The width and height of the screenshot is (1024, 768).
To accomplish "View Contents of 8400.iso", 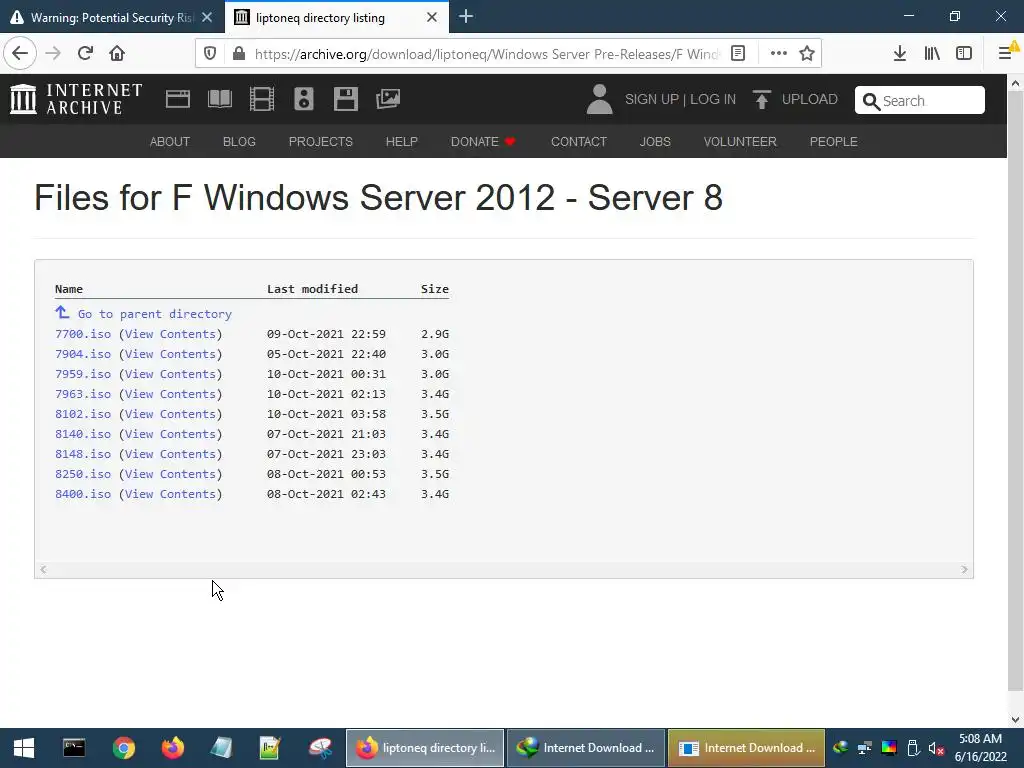I will [170, 494].
